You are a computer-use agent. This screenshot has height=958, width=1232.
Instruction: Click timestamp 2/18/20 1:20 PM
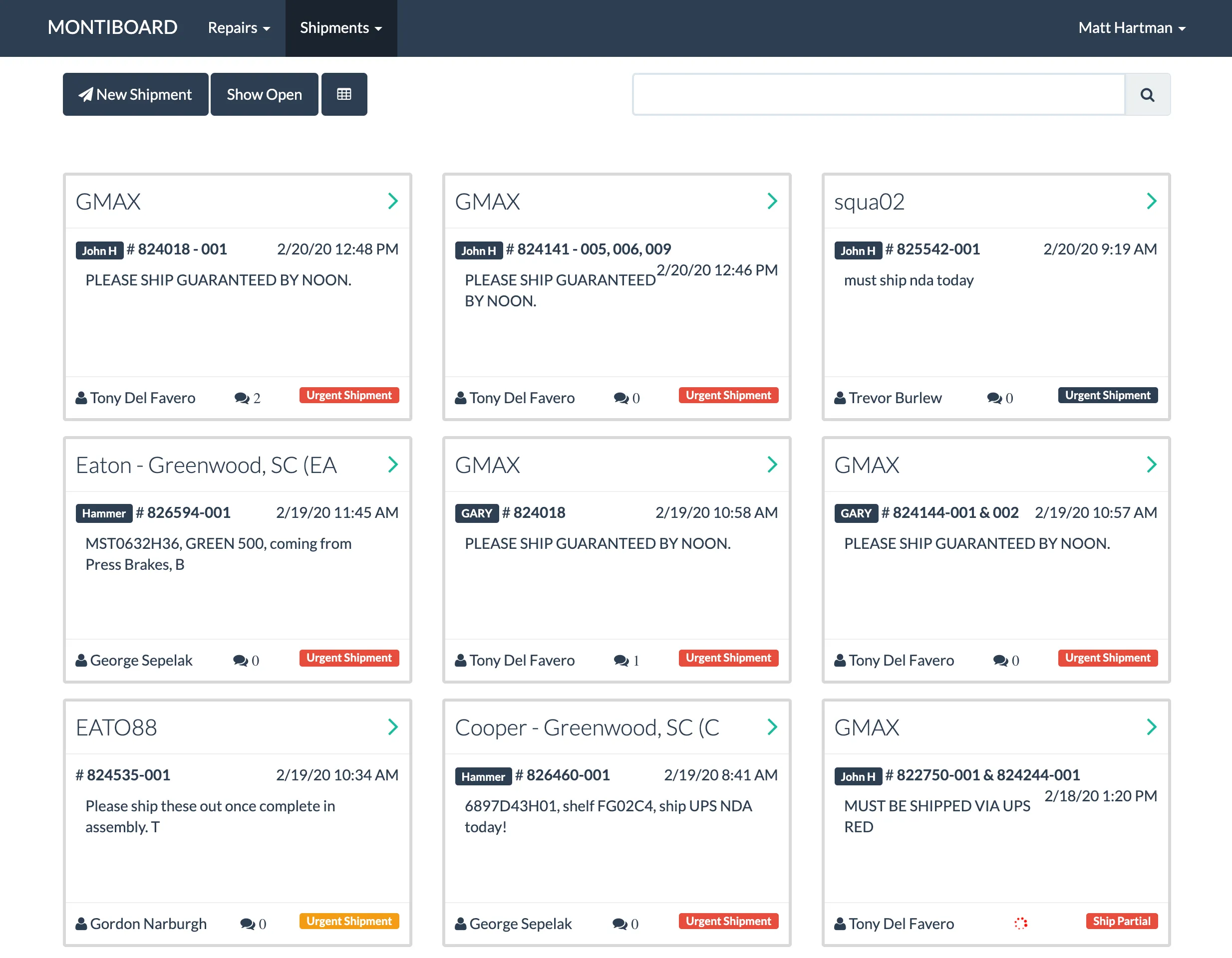[x=1101, y=796]
